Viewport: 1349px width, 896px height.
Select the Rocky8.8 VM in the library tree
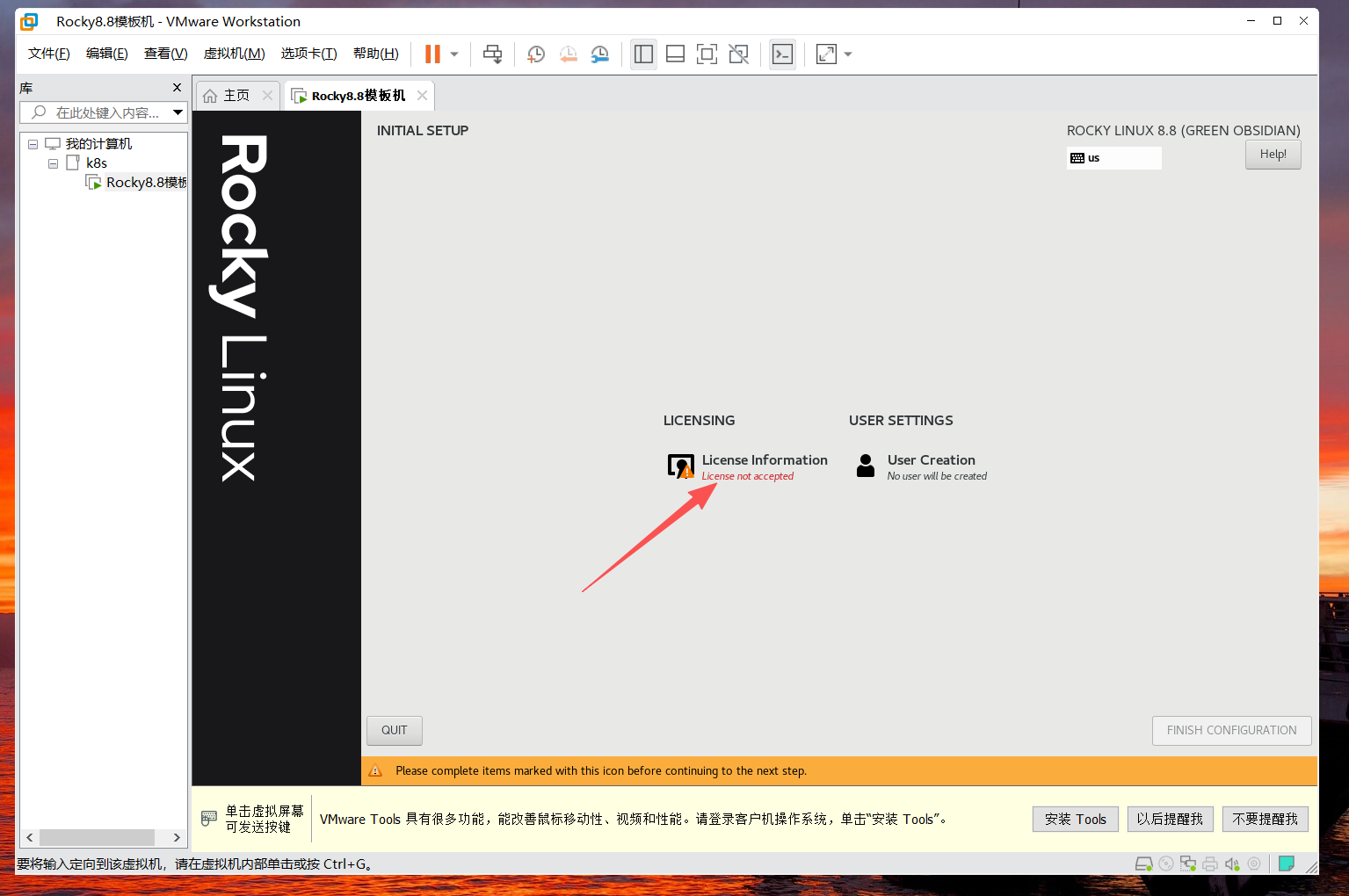point(146,183)
